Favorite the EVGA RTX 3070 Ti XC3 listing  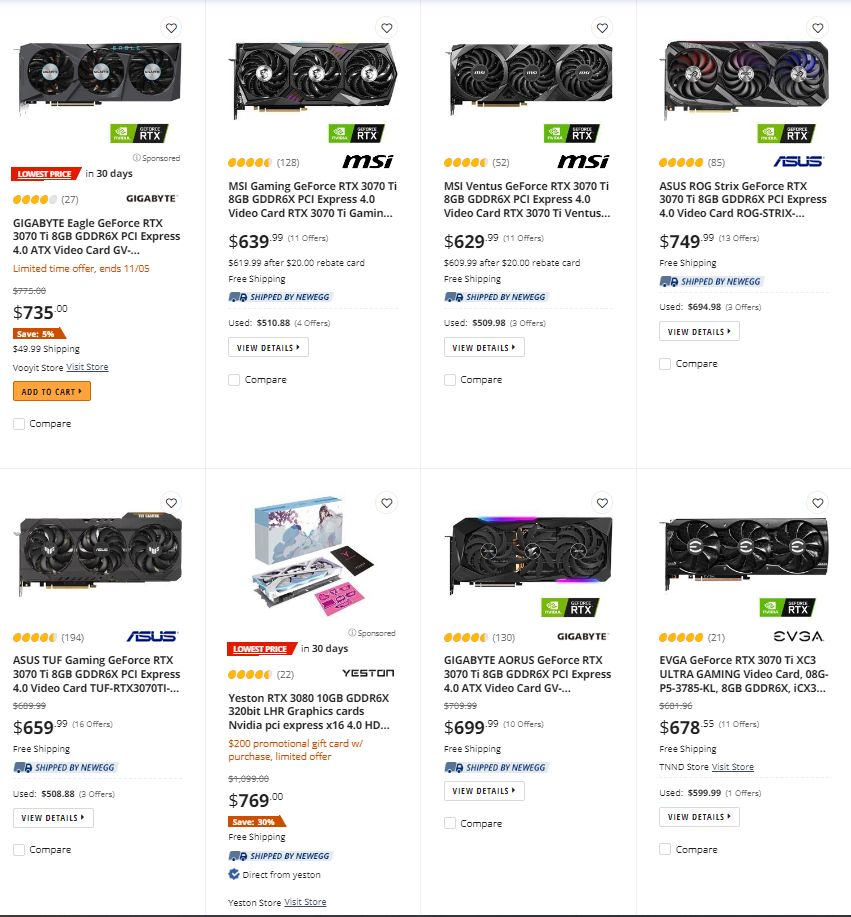[x=817, y=502]
